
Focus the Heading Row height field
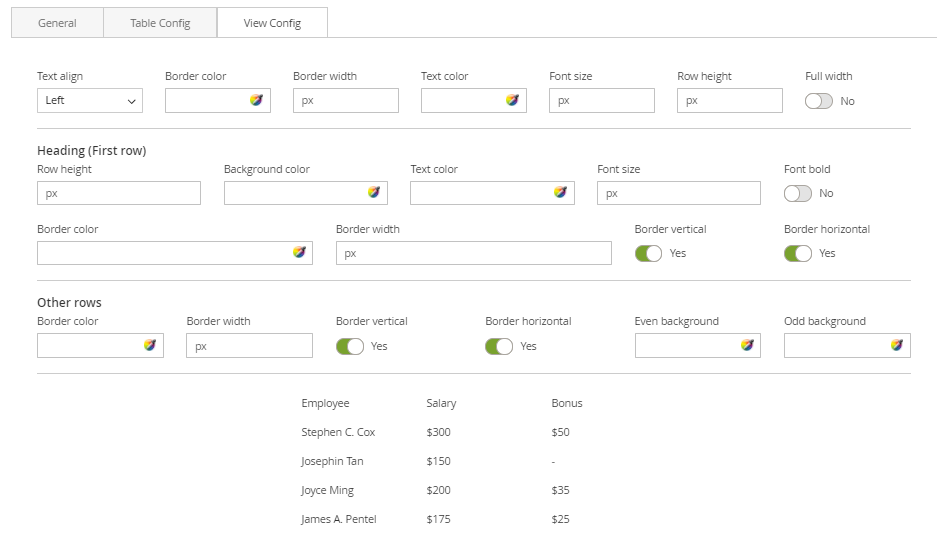click(x=118, y=193)
